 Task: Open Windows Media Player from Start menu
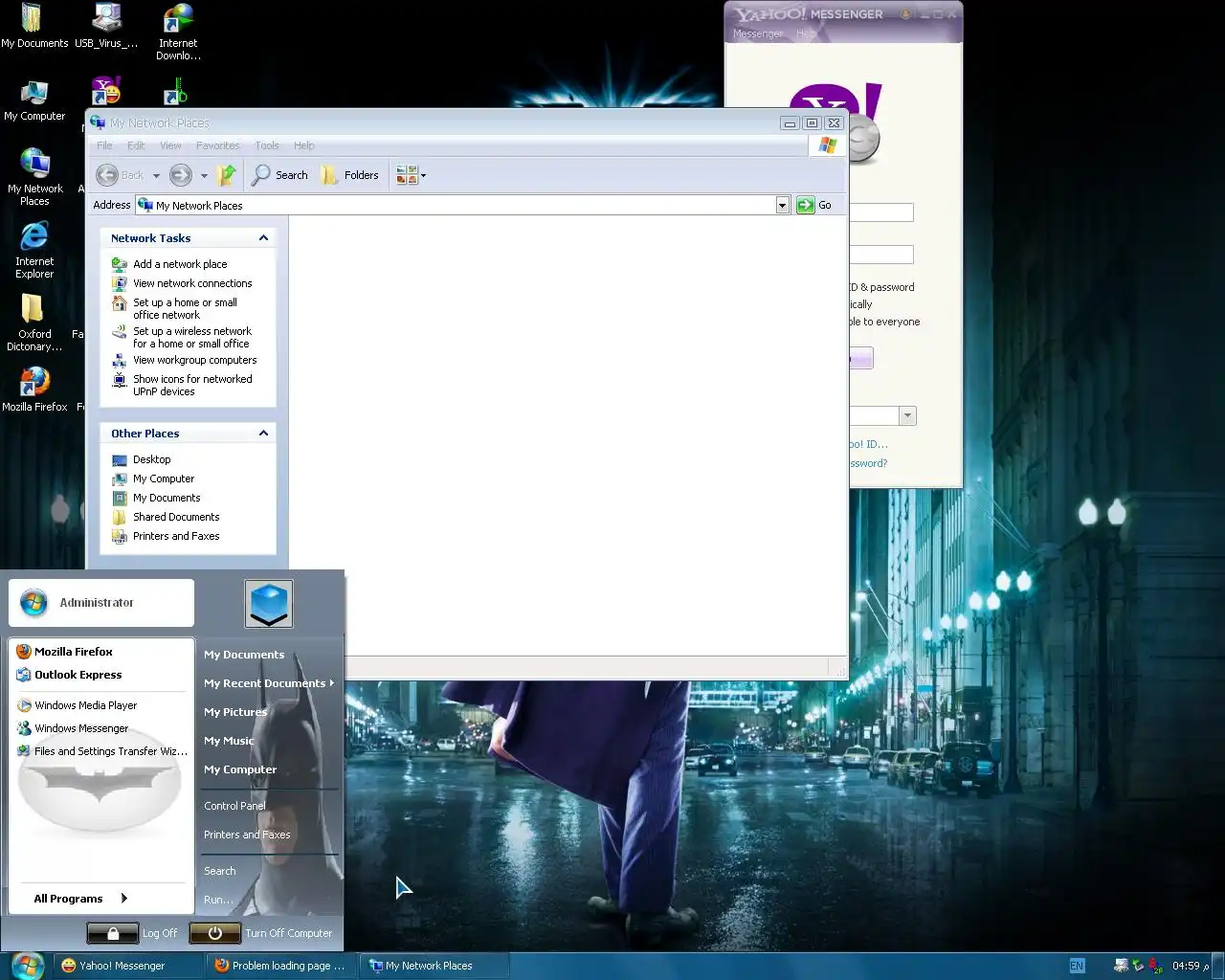(x=100, y=705)
